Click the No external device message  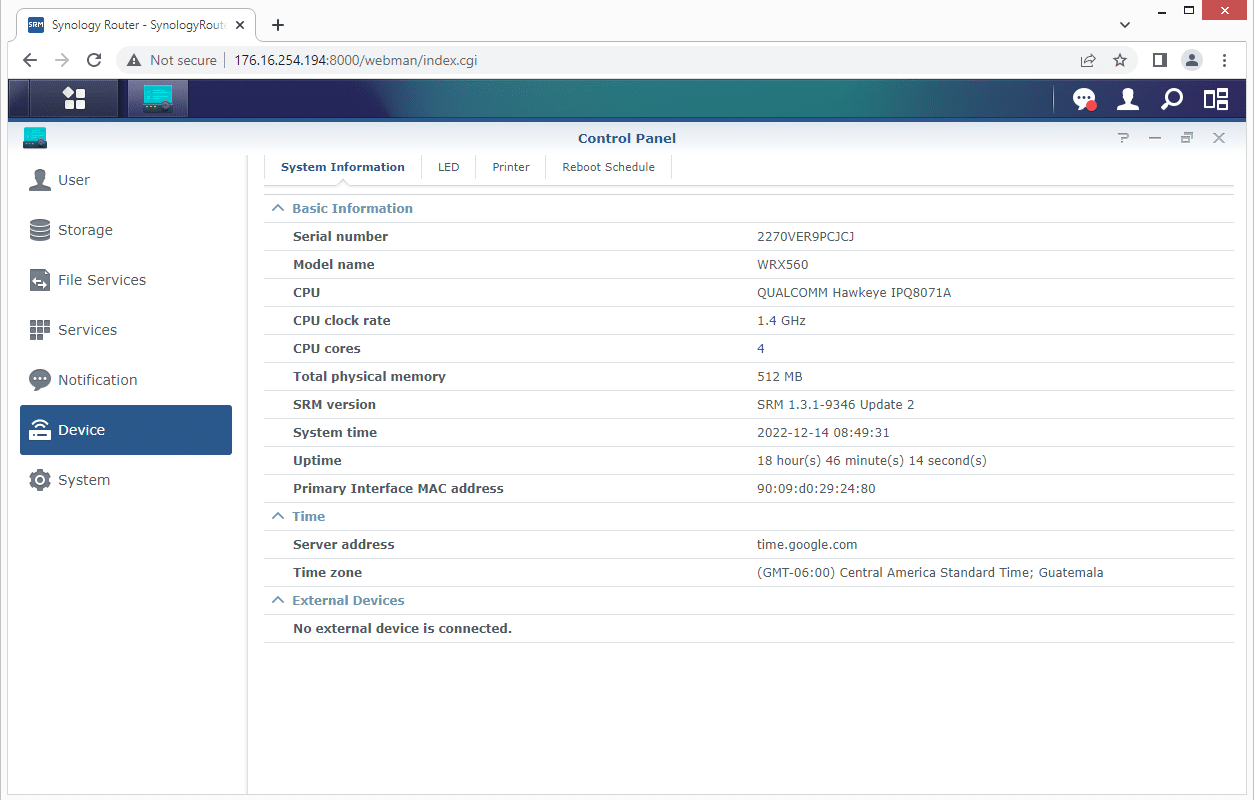(402, 629)
